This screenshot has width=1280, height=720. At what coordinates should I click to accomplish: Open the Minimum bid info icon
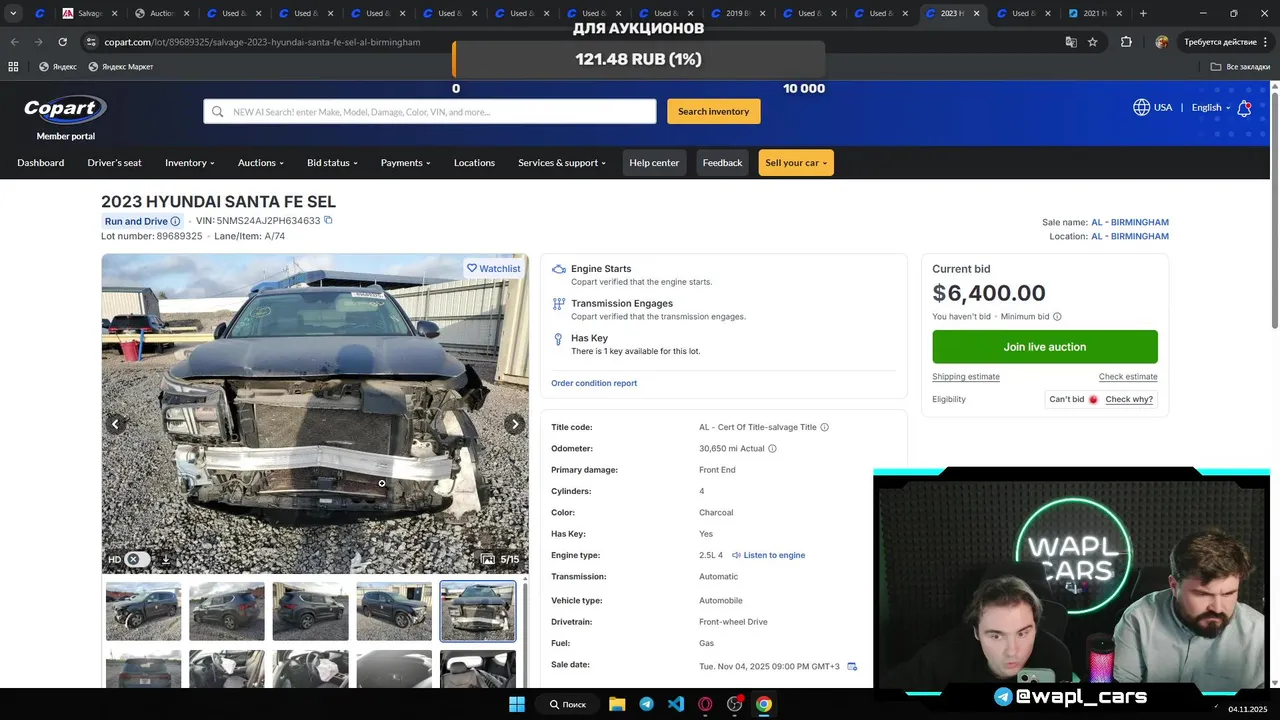pyautogui.click(x=1057, y=316)
